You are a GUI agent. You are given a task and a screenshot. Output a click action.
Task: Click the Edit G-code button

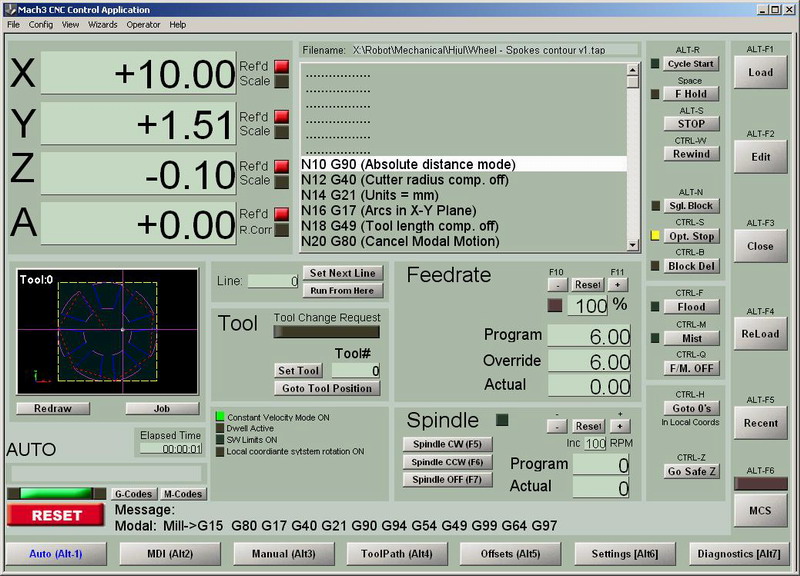pyautogui.click(x=760, y=157)
